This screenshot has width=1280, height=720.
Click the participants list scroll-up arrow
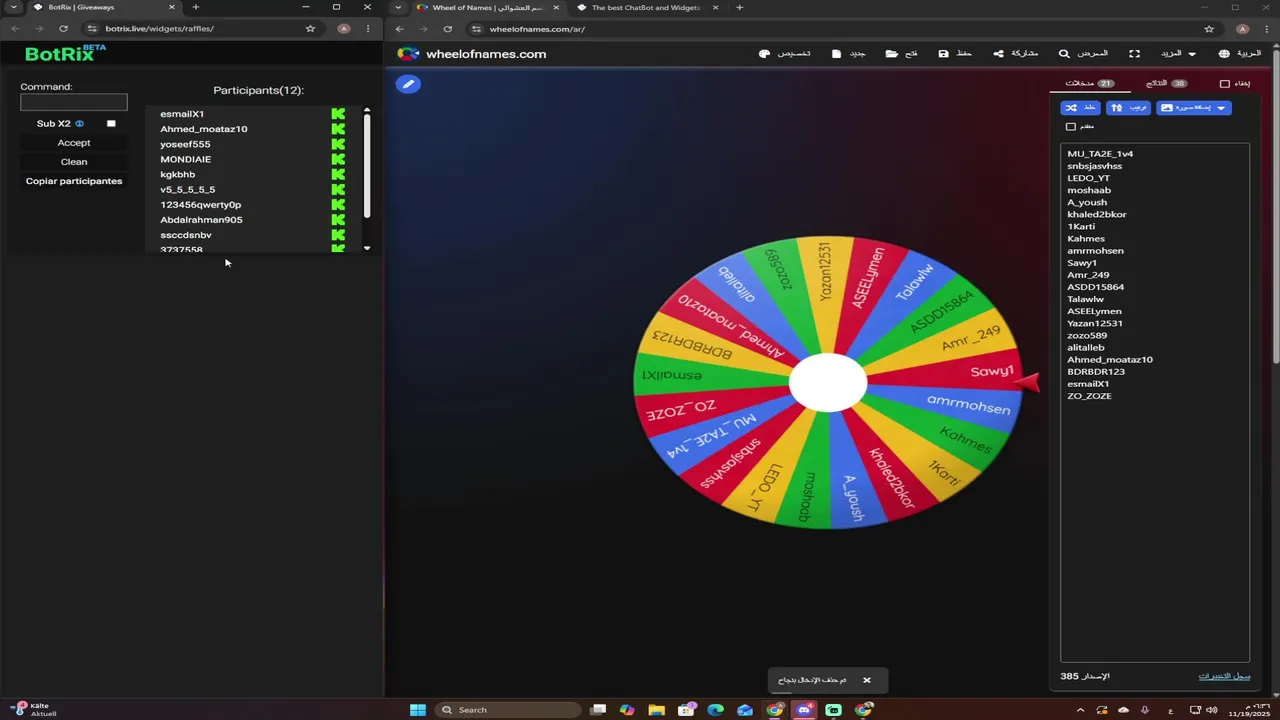pyautogui.click(x=367, y=110)
